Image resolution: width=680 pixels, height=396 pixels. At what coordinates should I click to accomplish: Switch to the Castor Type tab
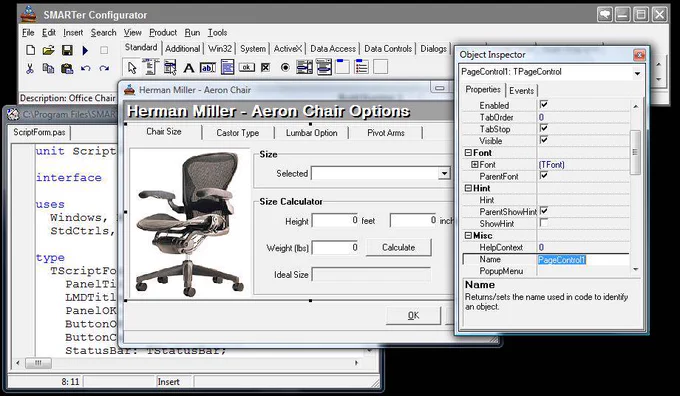click(238, 133)
